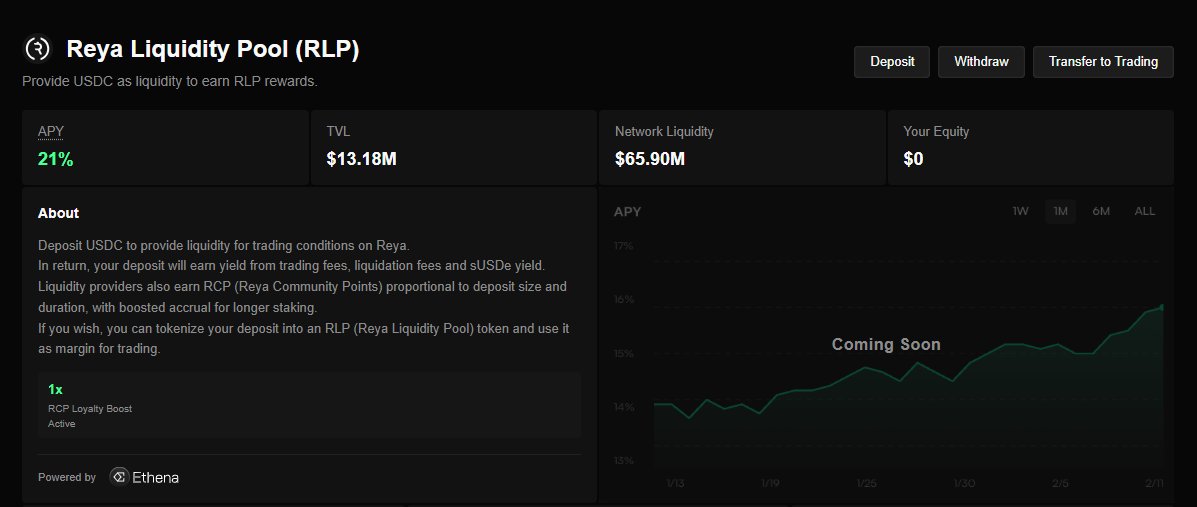The width and height of the screenshot is (1197, 507).
Task: Click the 21% APY value
Action: (56, 159)
